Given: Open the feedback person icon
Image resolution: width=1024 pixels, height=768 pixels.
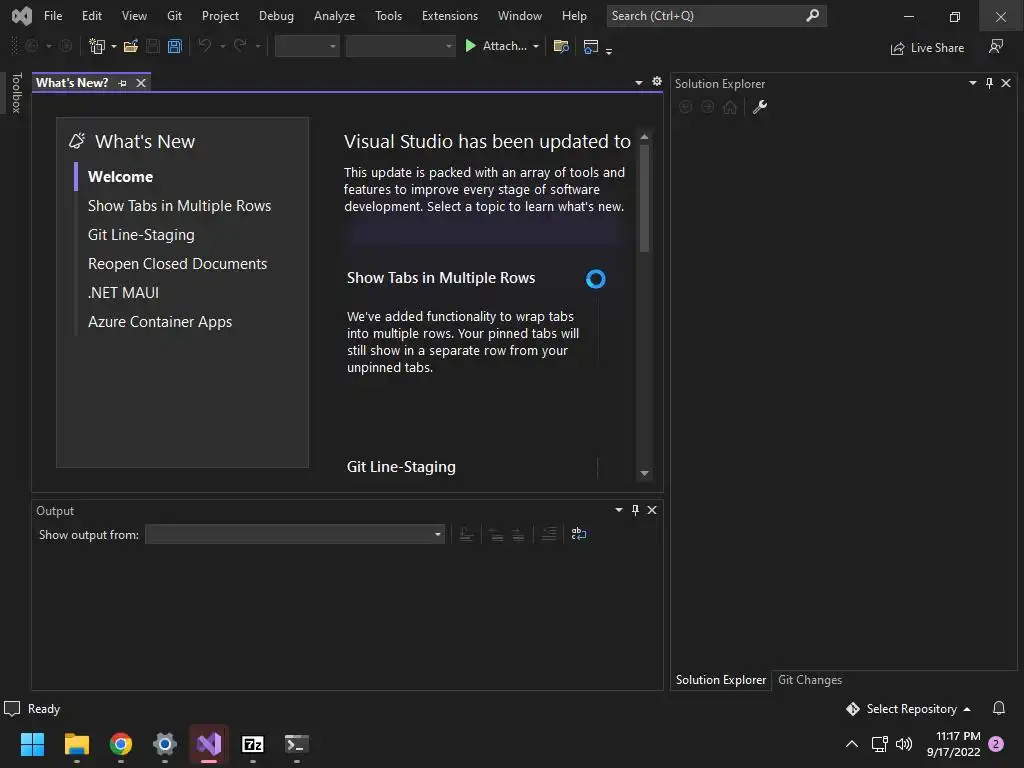Looking at the screenshot, I should [996, 46].
